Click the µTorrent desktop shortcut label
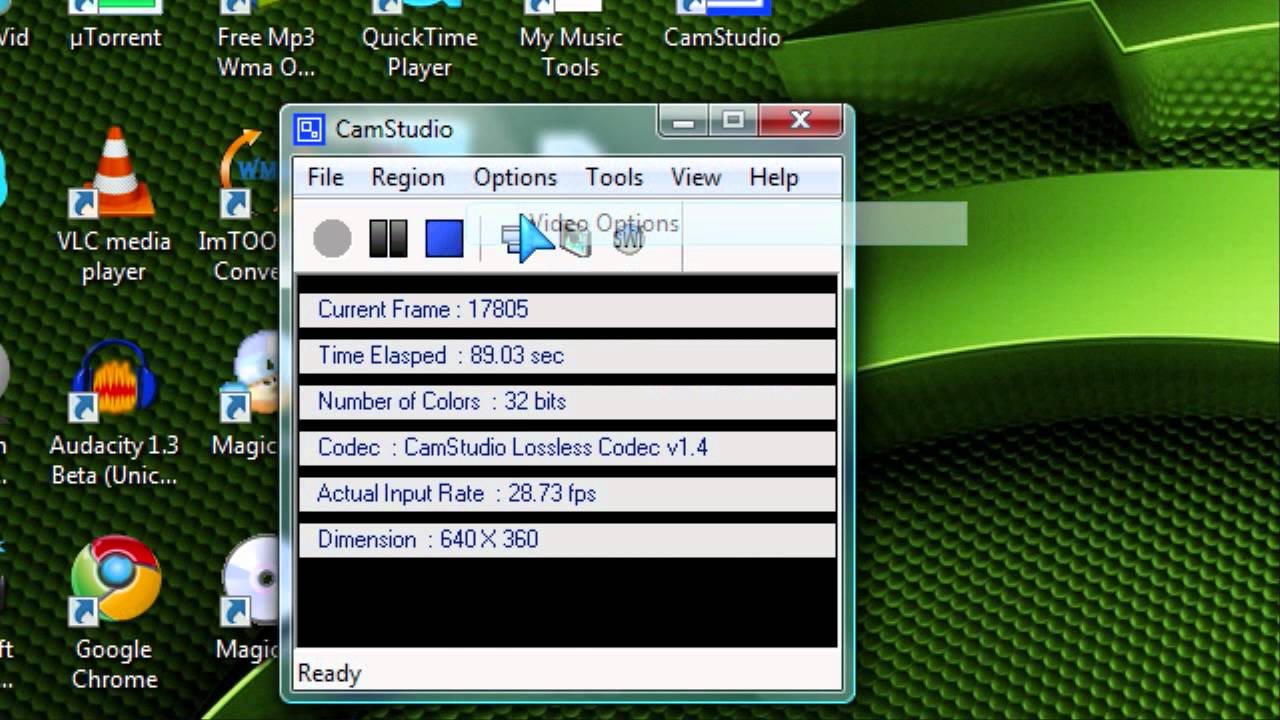 click(x=115, y=37)
